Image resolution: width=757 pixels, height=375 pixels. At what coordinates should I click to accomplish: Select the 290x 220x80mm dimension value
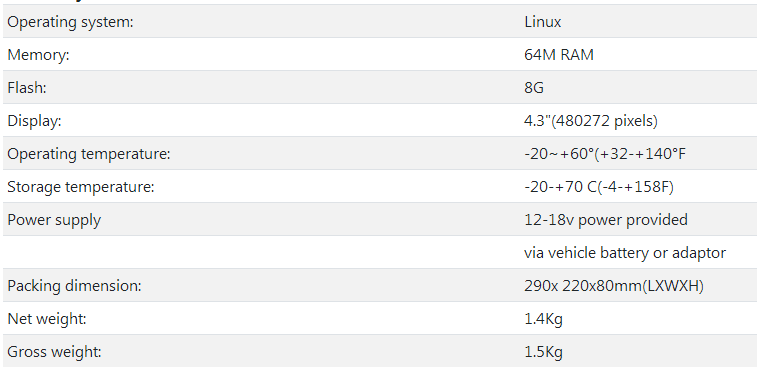coord(614,286)
